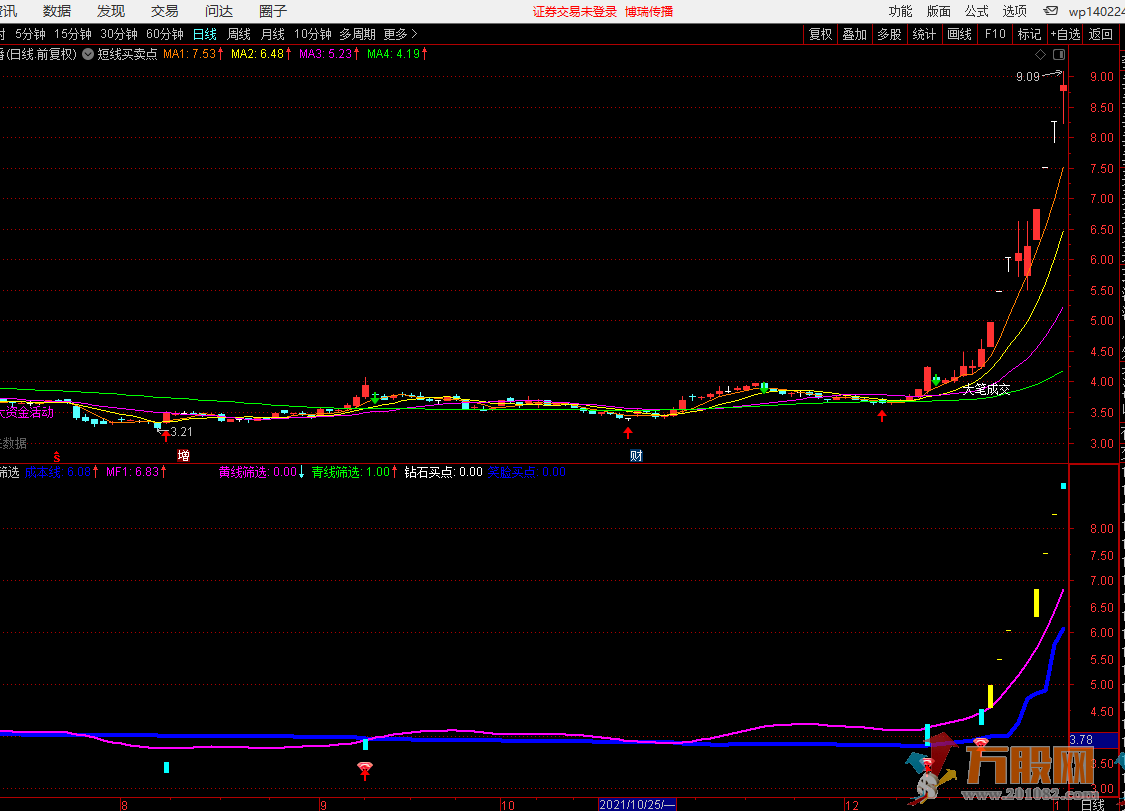Viewport: 1125px width, 811px height.
Task: Click the 返回 back button
Action: tap(1101, 34)
